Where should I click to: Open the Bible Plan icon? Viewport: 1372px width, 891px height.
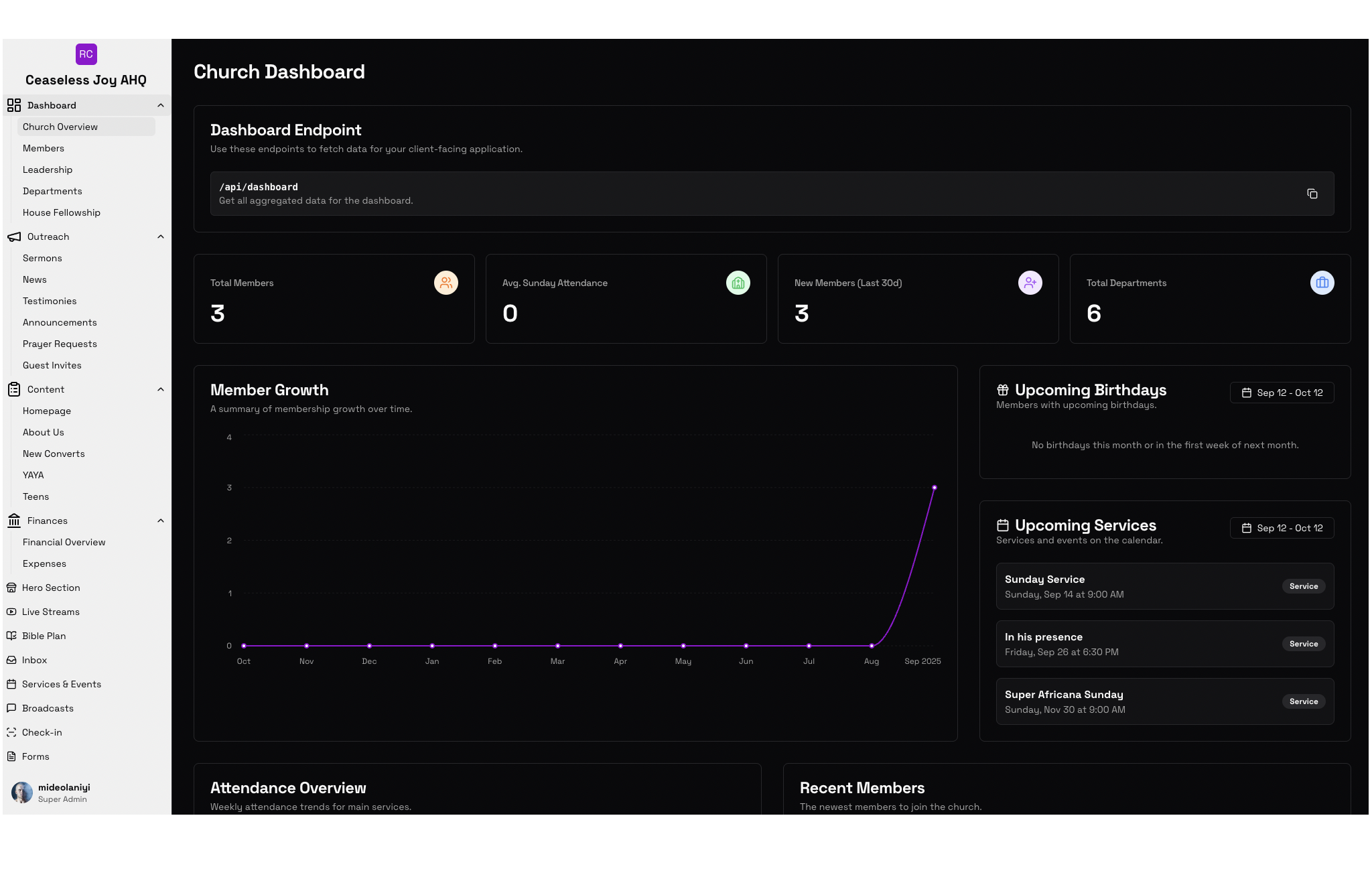(x=11, y=636)
